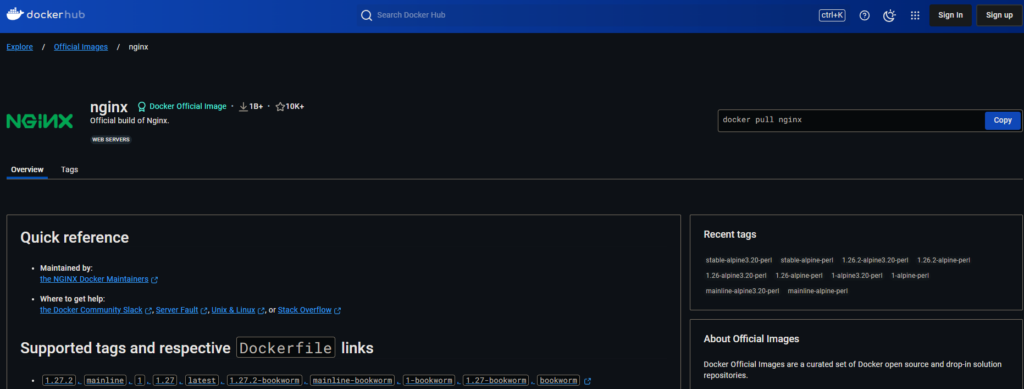This screenshot has width=1024, height=389.
Task: Select recent tag 1.26.2-alpine-perl
Action: (x=944, y=260)
